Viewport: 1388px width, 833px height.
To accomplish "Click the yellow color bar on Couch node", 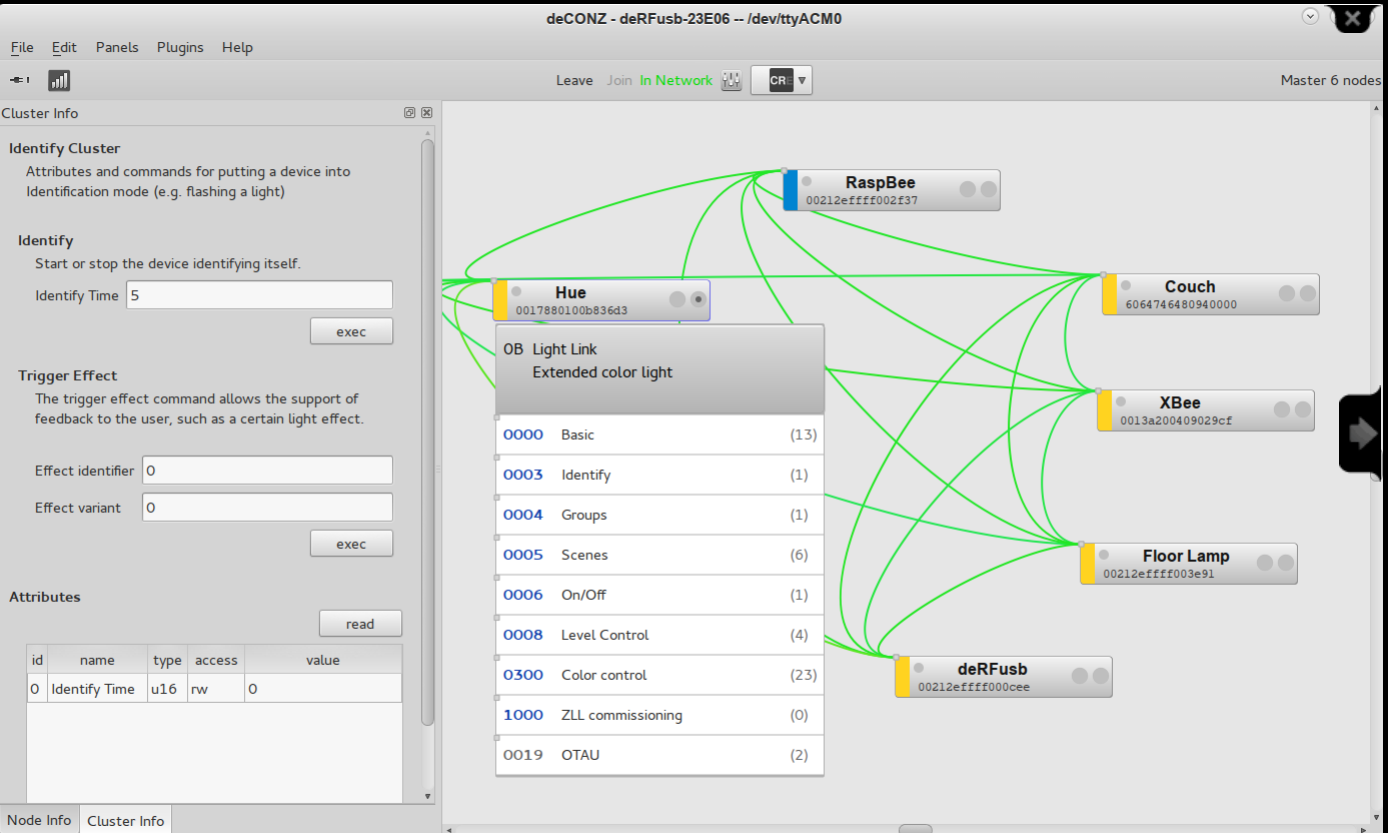I will 1109,294.
